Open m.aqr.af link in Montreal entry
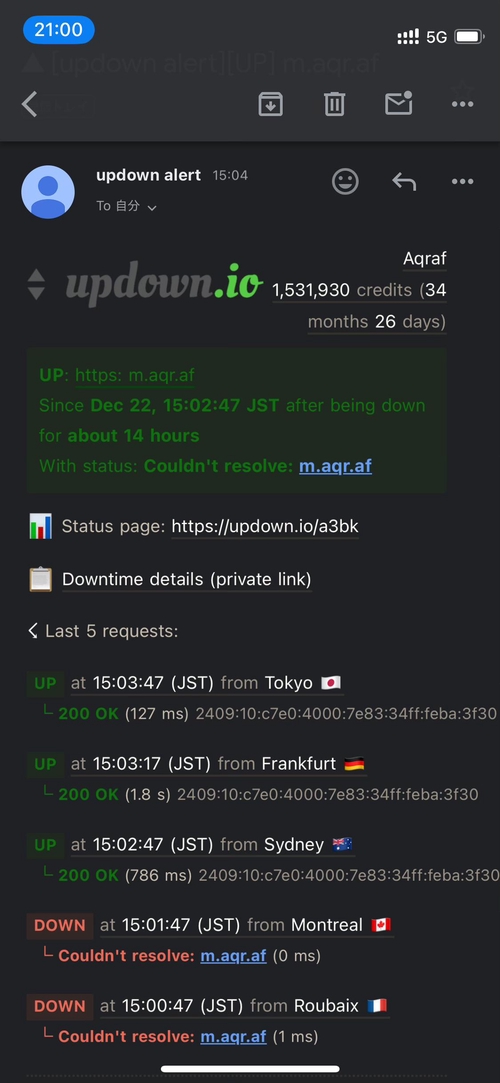Viewport: 500px width, 1083px height. [x=233, y=957]
